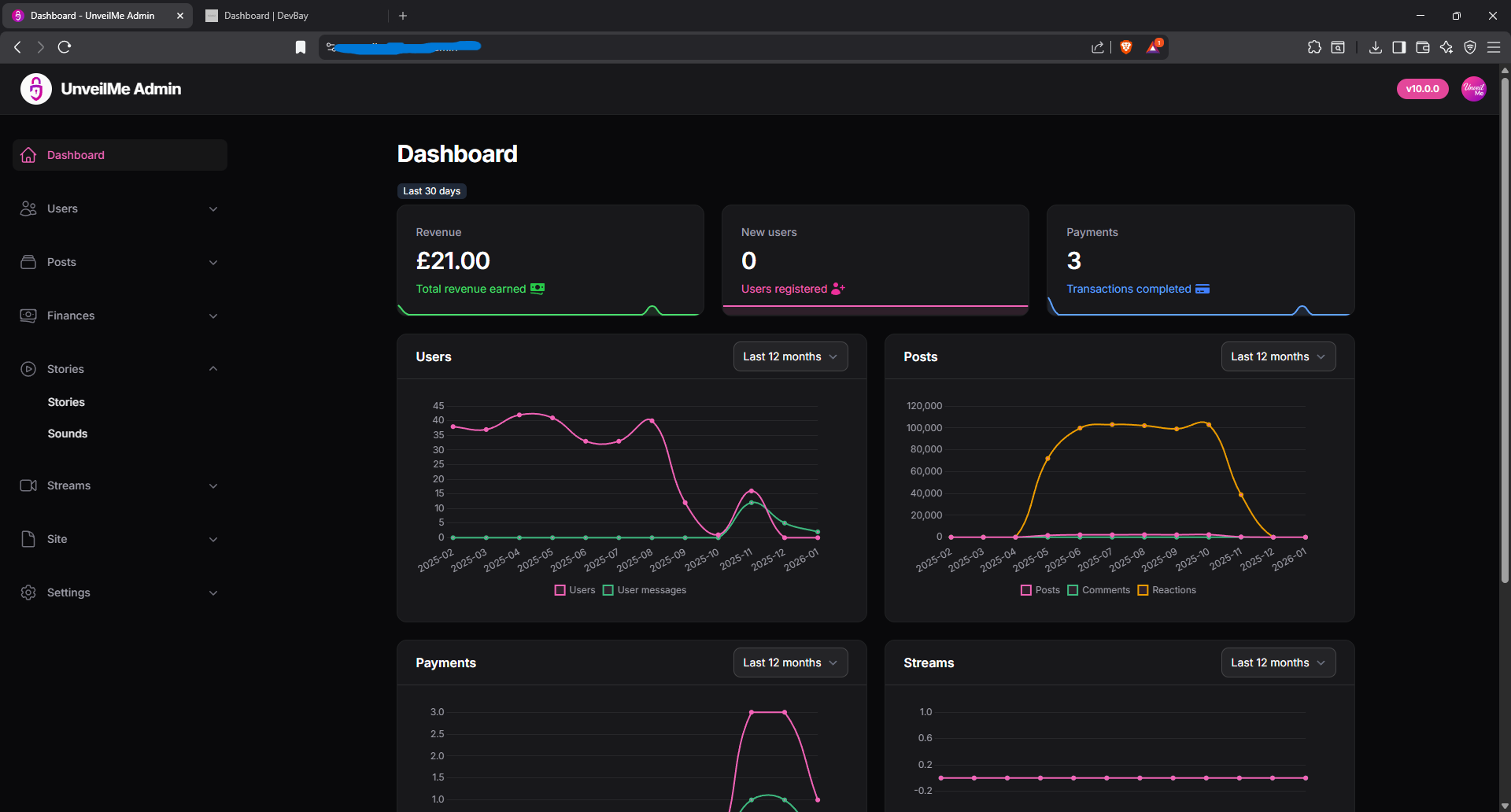Open the user avatar profile menu
The image size is (1511, 812).
[x=1473, y=89]
